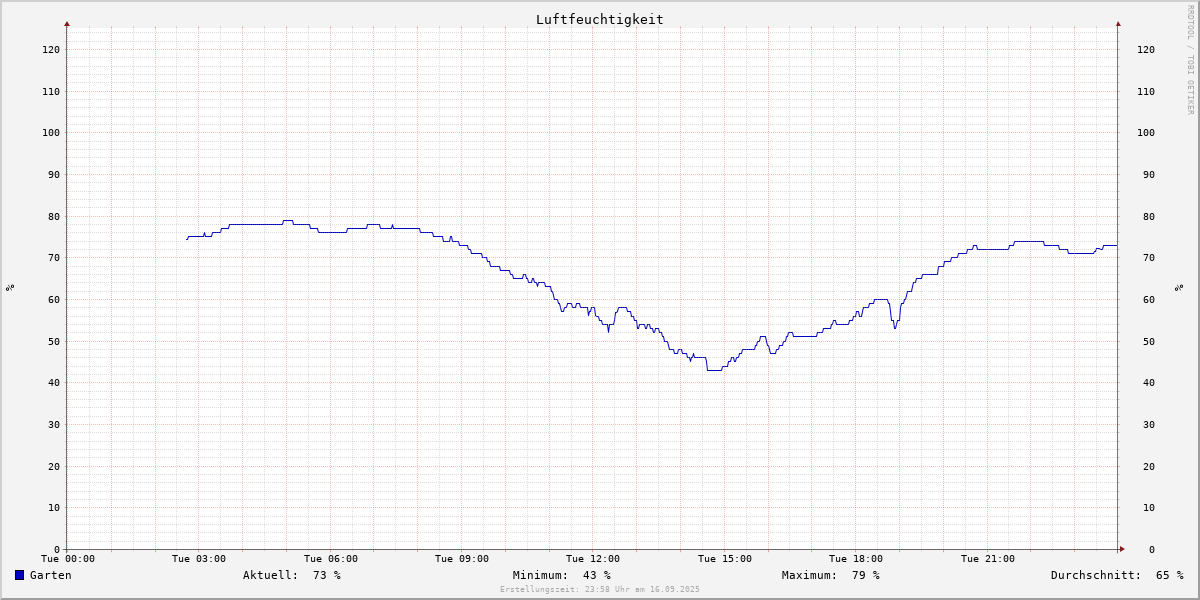Click the Aktuell 73 % reading
This screenshot has height=600, width=1200.
[291, 575]
